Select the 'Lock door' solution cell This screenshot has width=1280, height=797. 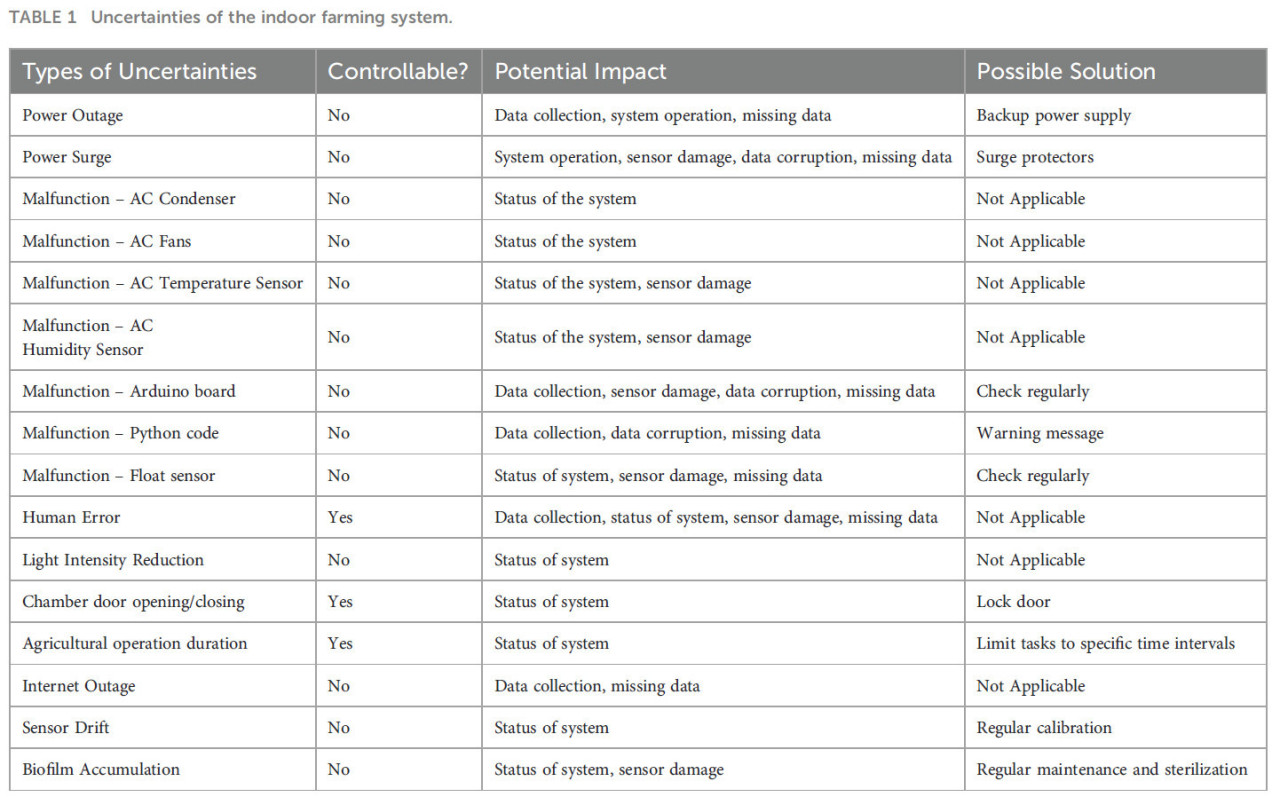[1013, 602]
